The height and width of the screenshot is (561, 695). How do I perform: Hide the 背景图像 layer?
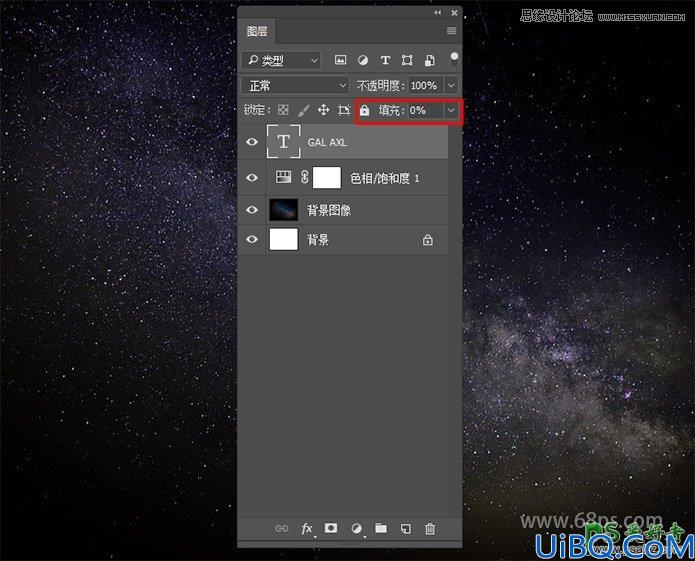(252, 210)
